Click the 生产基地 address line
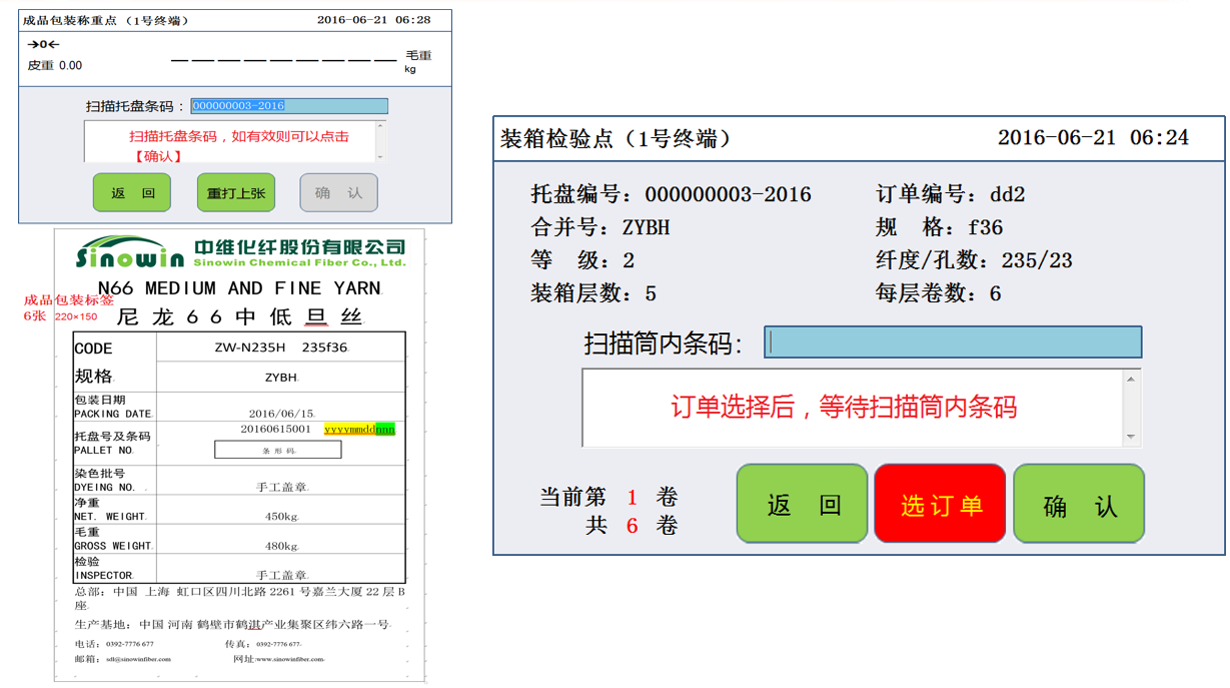 [x=232, y=624]
